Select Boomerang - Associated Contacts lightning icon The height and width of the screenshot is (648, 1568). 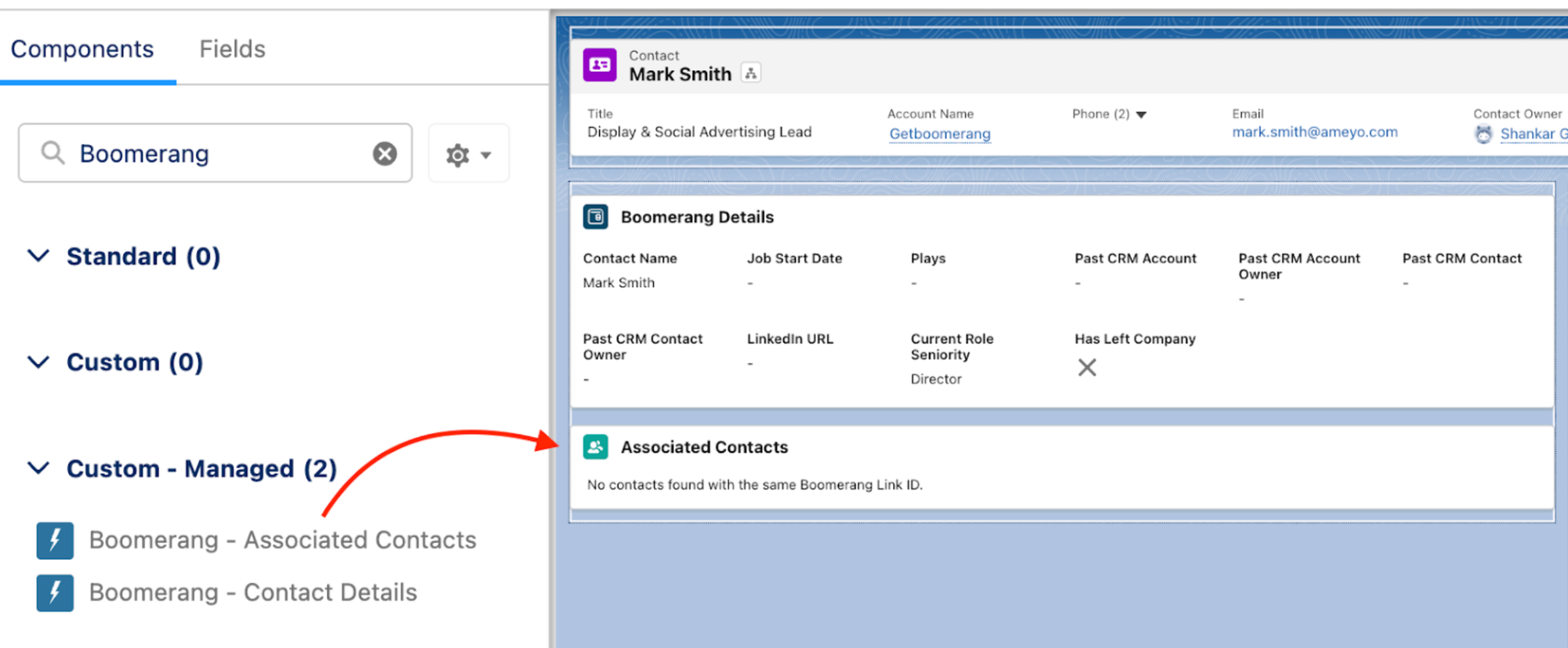pos(55,541)
